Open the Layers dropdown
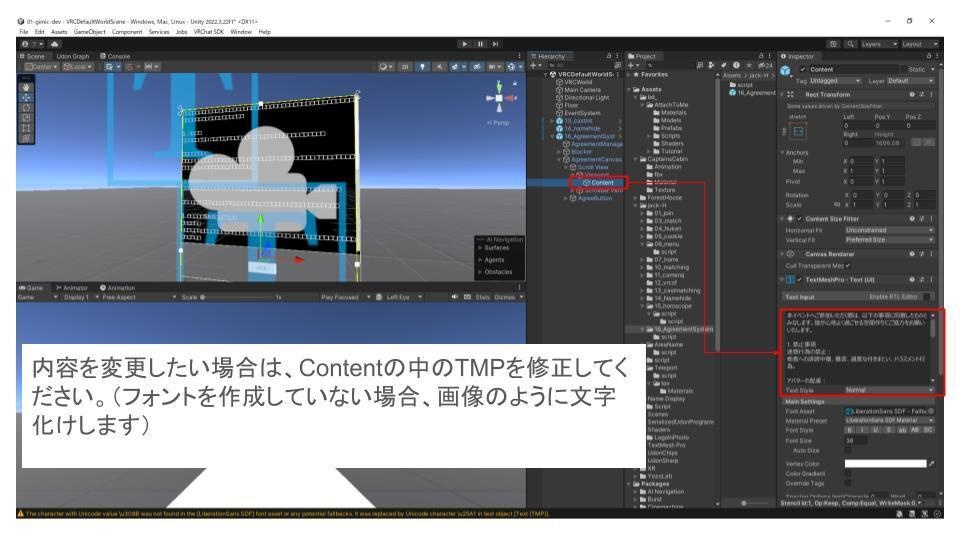This screenshot has height=540, width=960. [879, 44]
